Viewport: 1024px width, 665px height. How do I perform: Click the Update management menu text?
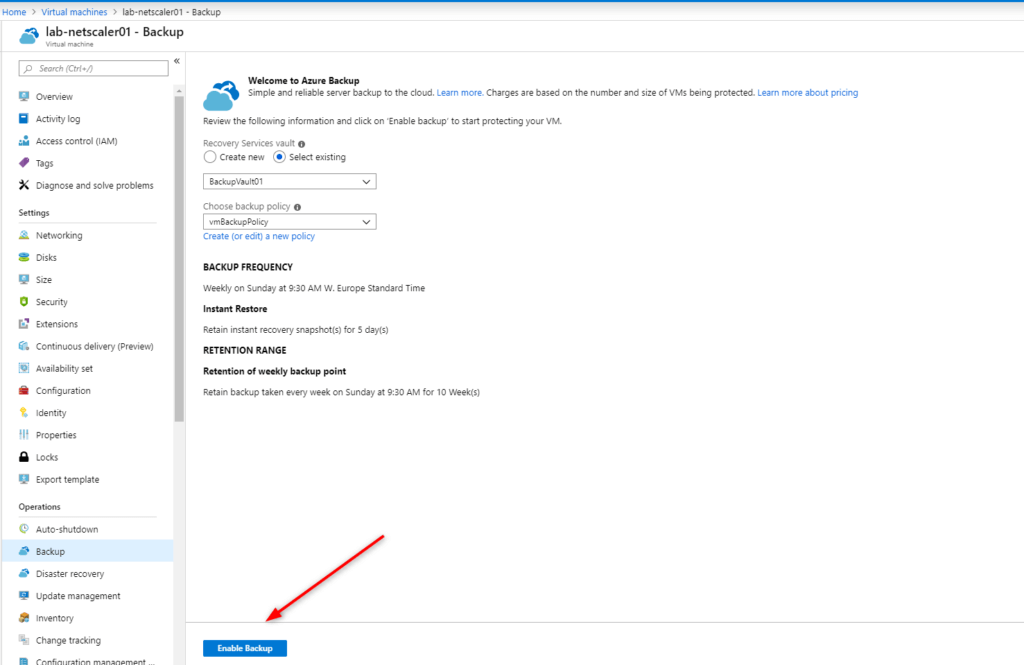point(78,596)
